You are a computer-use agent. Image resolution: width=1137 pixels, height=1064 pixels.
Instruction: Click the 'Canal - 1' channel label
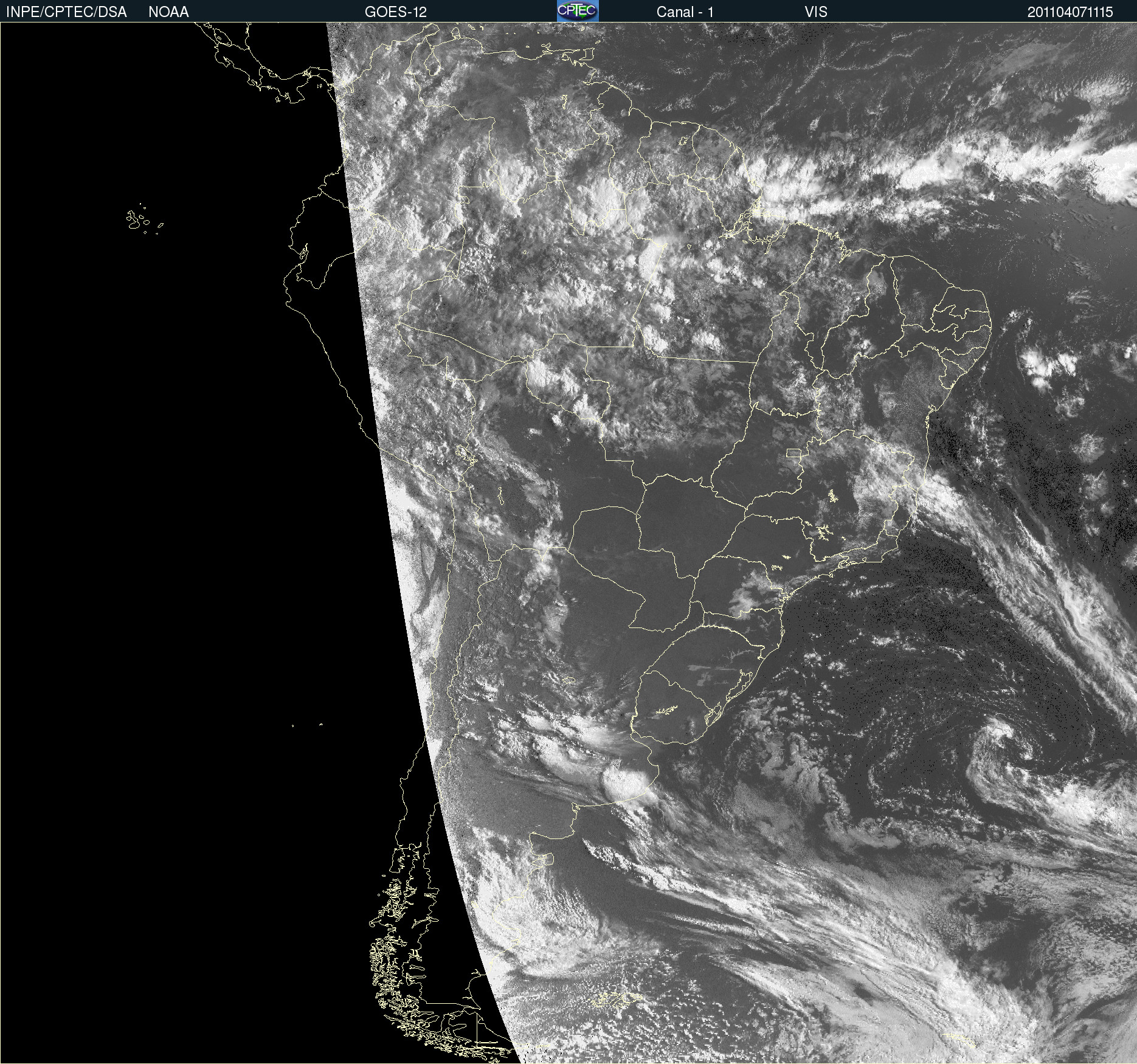(x=685, y=12)
